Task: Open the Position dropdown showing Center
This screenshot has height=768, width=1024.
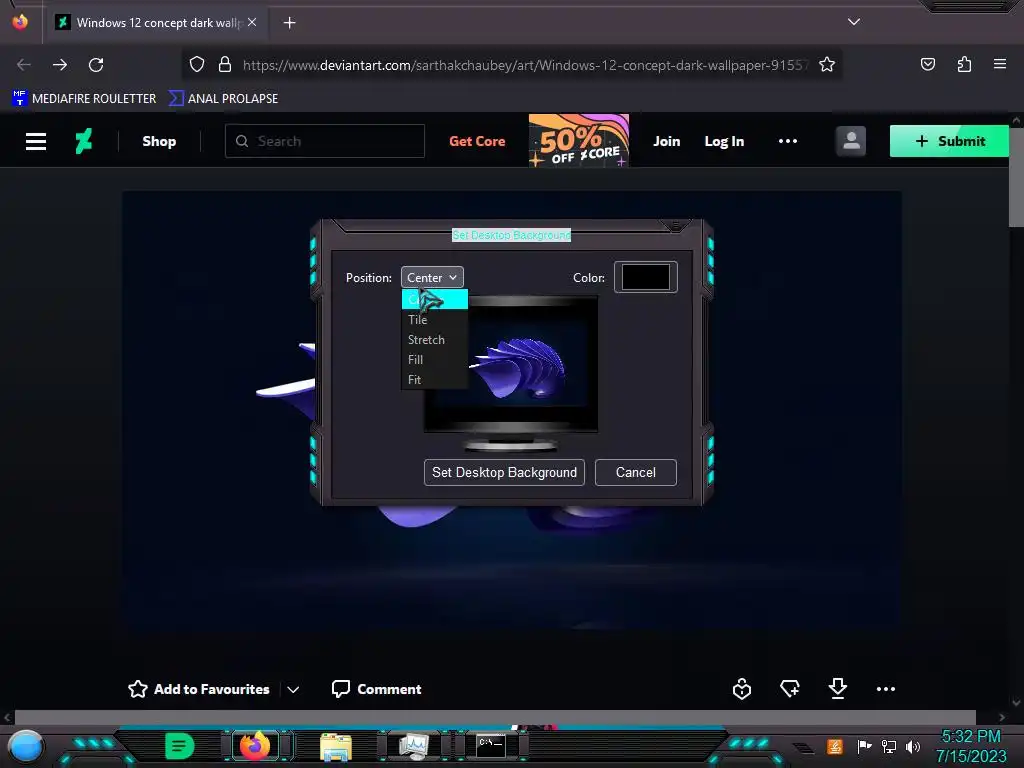Action: [432, 278]
